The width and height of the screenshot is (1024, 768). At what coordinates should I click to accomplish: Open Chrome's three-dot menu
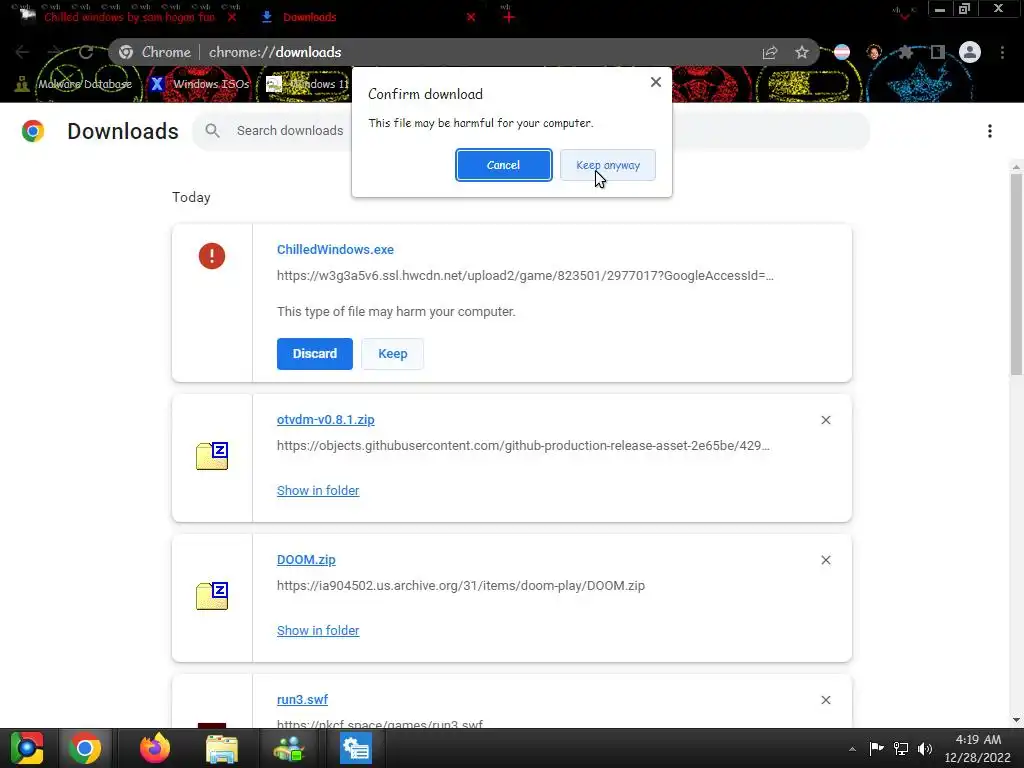coord(1002,52)
